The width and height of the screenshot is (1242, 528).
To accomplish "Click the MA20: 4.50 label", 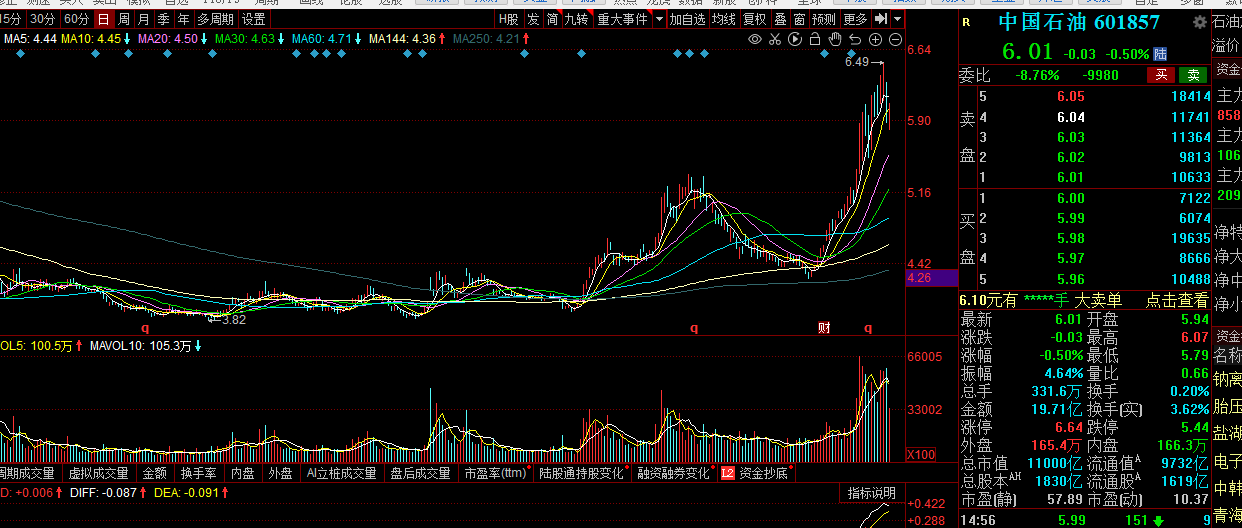I will pyautogui.click(x=166, y=39).
